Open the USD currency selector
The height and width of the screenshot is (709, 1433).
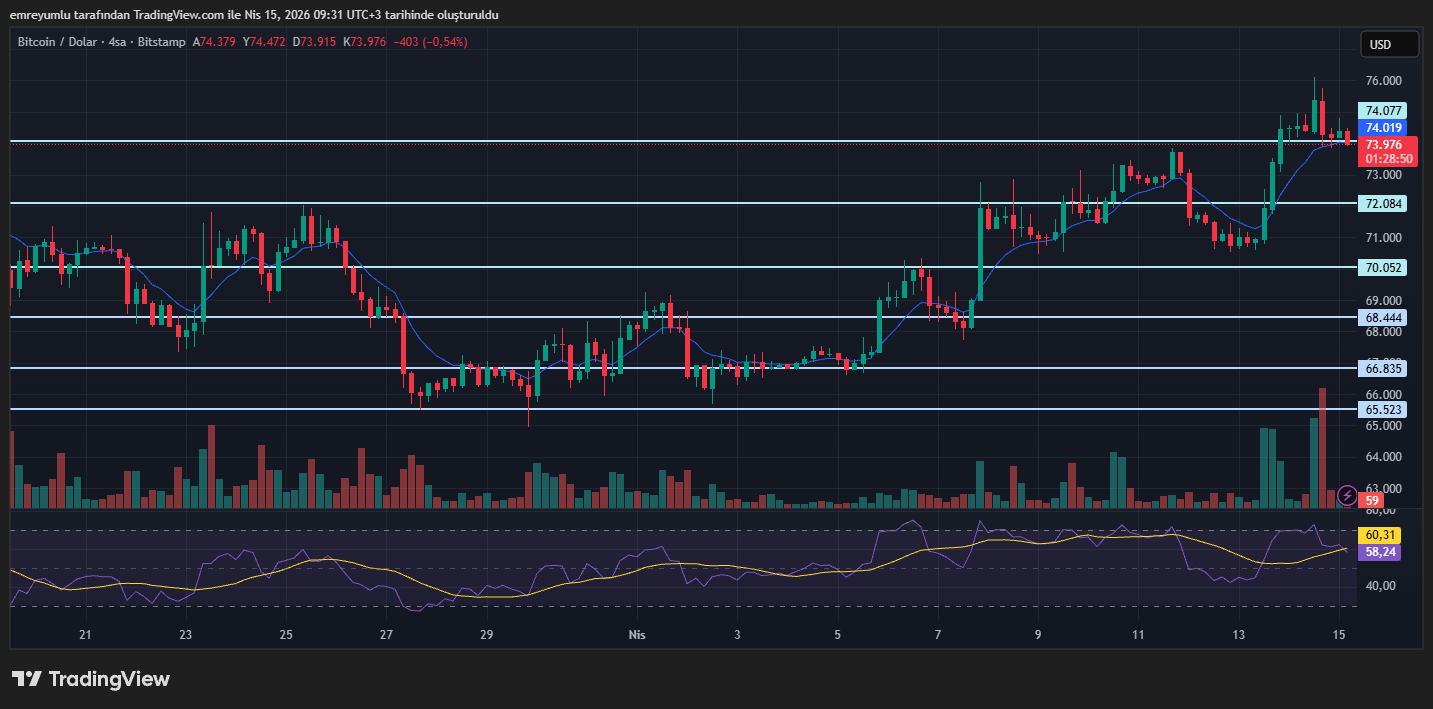pyautogui.click(x=1390, y=44)
